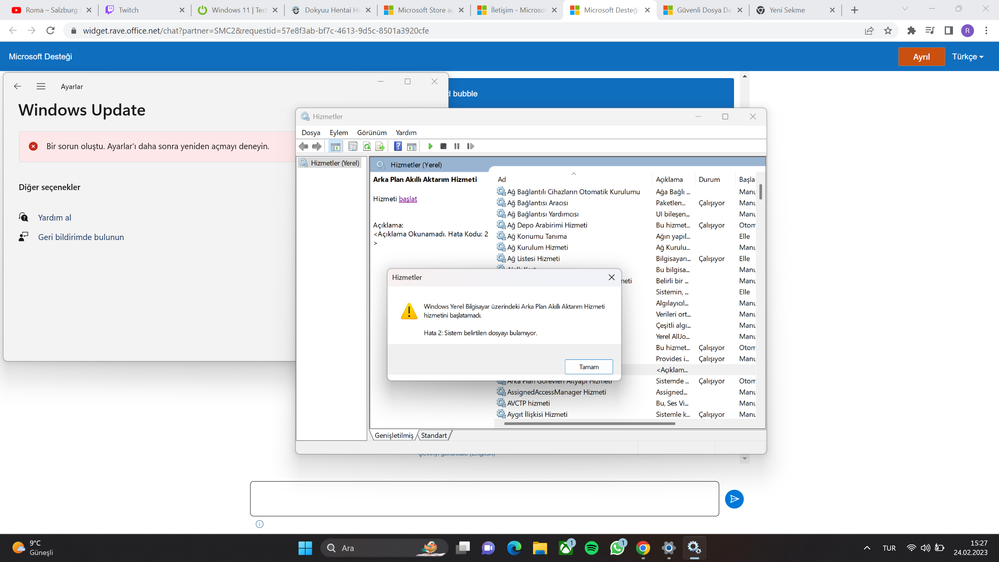Select Ağ Depo Arabirimi Hizmeti row
The image size is (999, 562).
[626, 225]
